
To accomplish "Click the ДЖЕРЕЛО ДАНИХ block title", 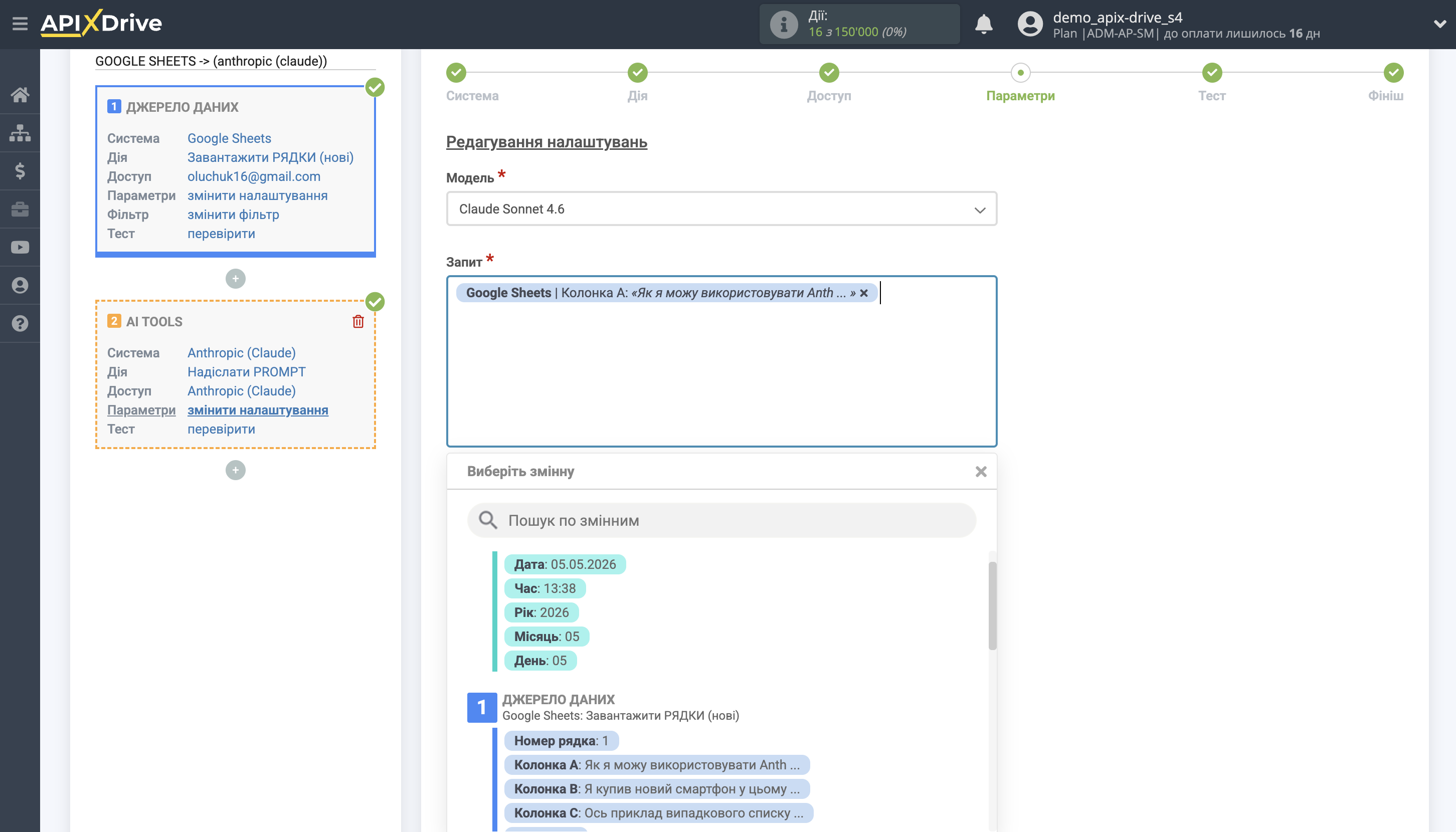I will tap(182, 107).
